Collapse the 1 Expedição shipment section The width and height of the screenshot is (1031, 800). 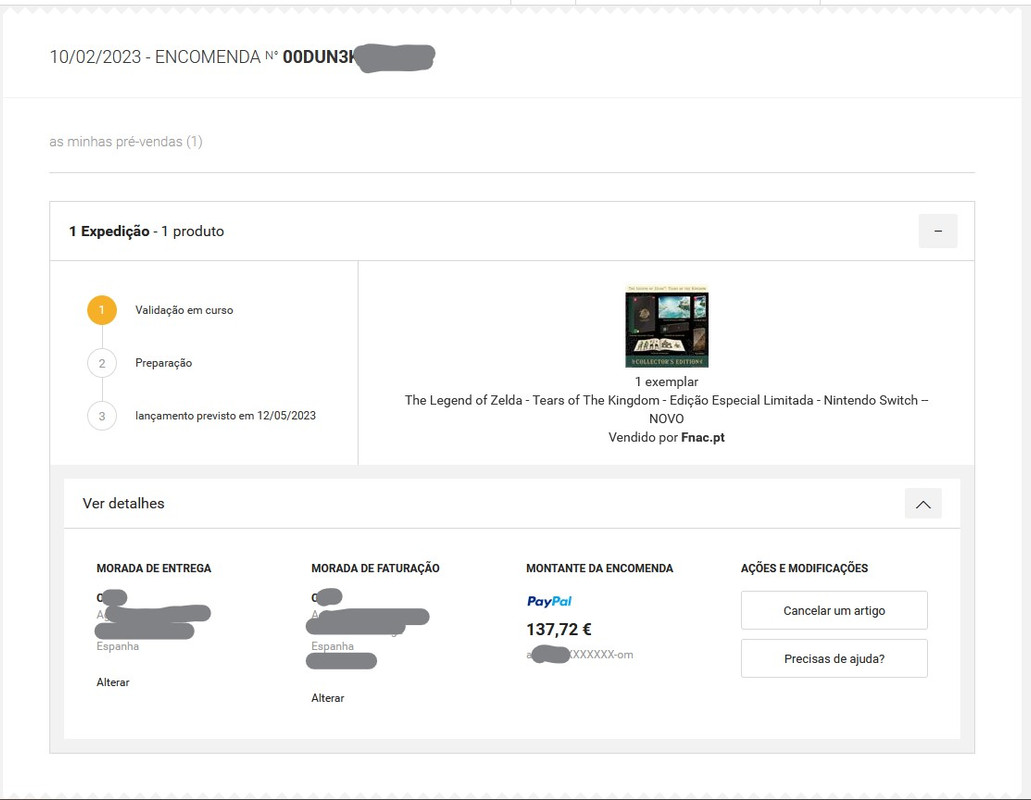pyautogui.click(x=938, y=231)
